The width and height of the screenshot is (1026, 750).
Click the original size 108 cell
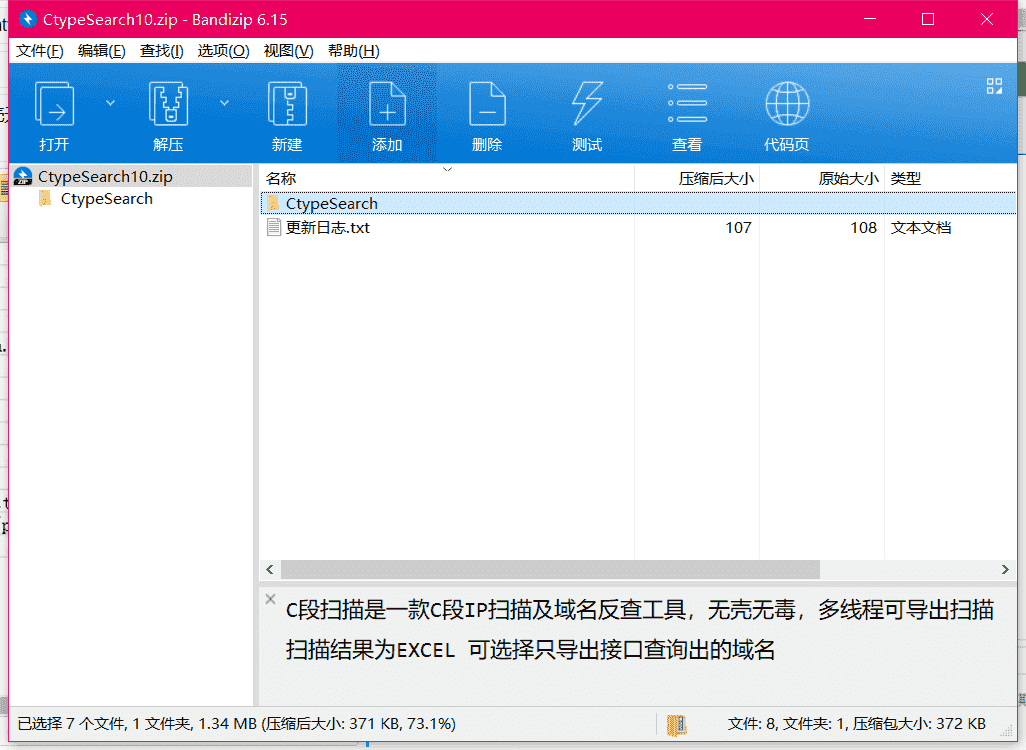pos(863,228)
